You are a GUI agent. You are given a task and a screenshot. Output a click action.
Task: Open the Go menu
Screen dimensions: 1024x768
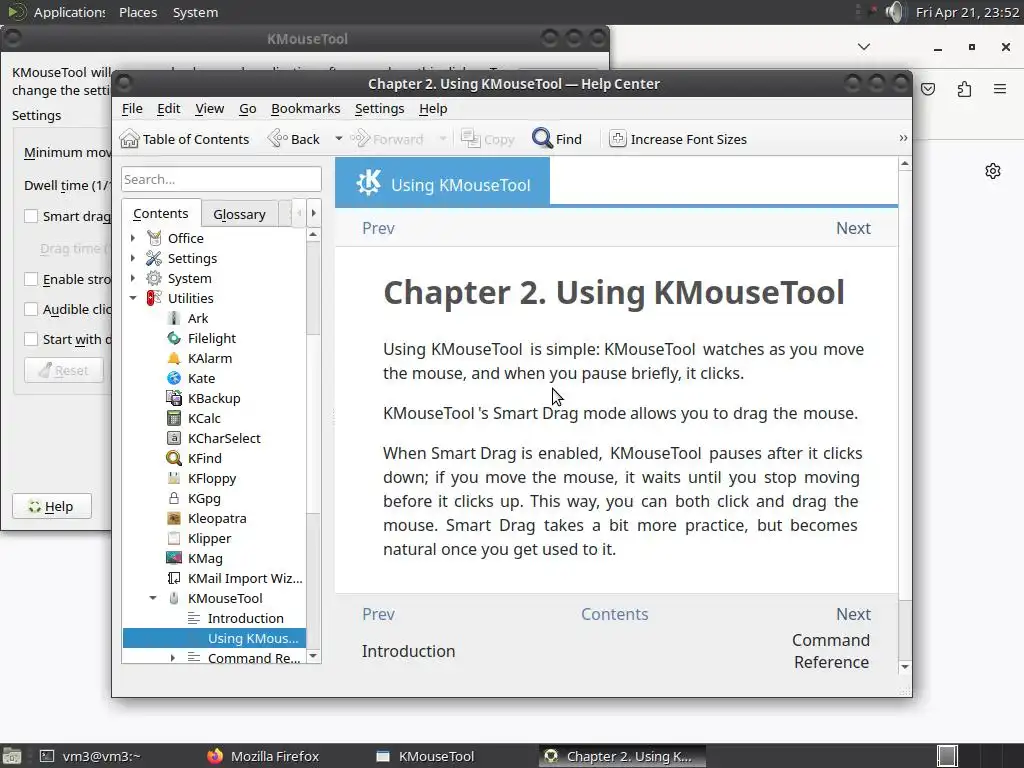point(248,108)
